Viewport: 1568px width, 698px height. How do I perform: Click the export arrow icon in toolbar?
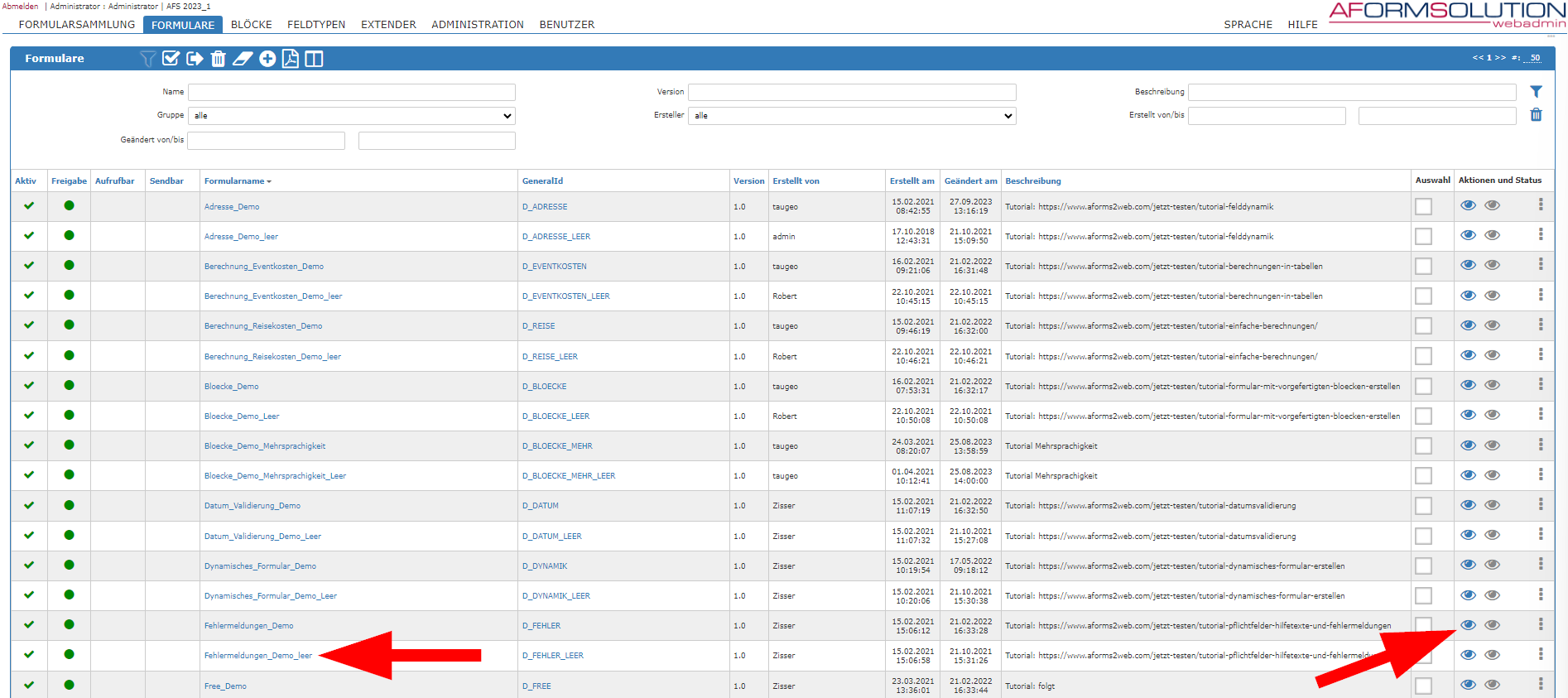(195, 59)
